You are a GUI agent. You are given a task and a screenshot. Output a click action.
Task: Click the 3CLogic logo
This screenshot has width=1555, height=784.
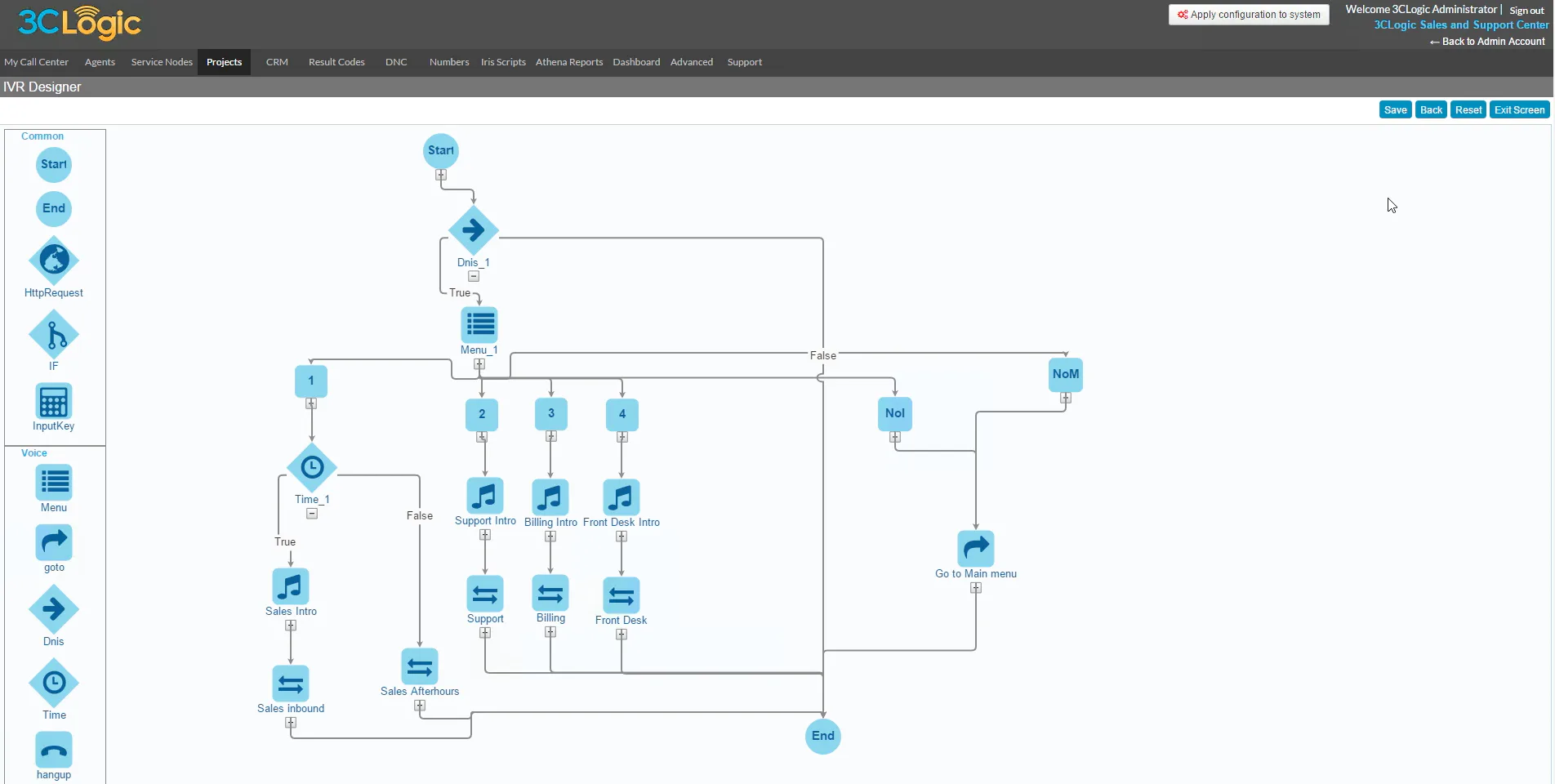tap(79, 23)
